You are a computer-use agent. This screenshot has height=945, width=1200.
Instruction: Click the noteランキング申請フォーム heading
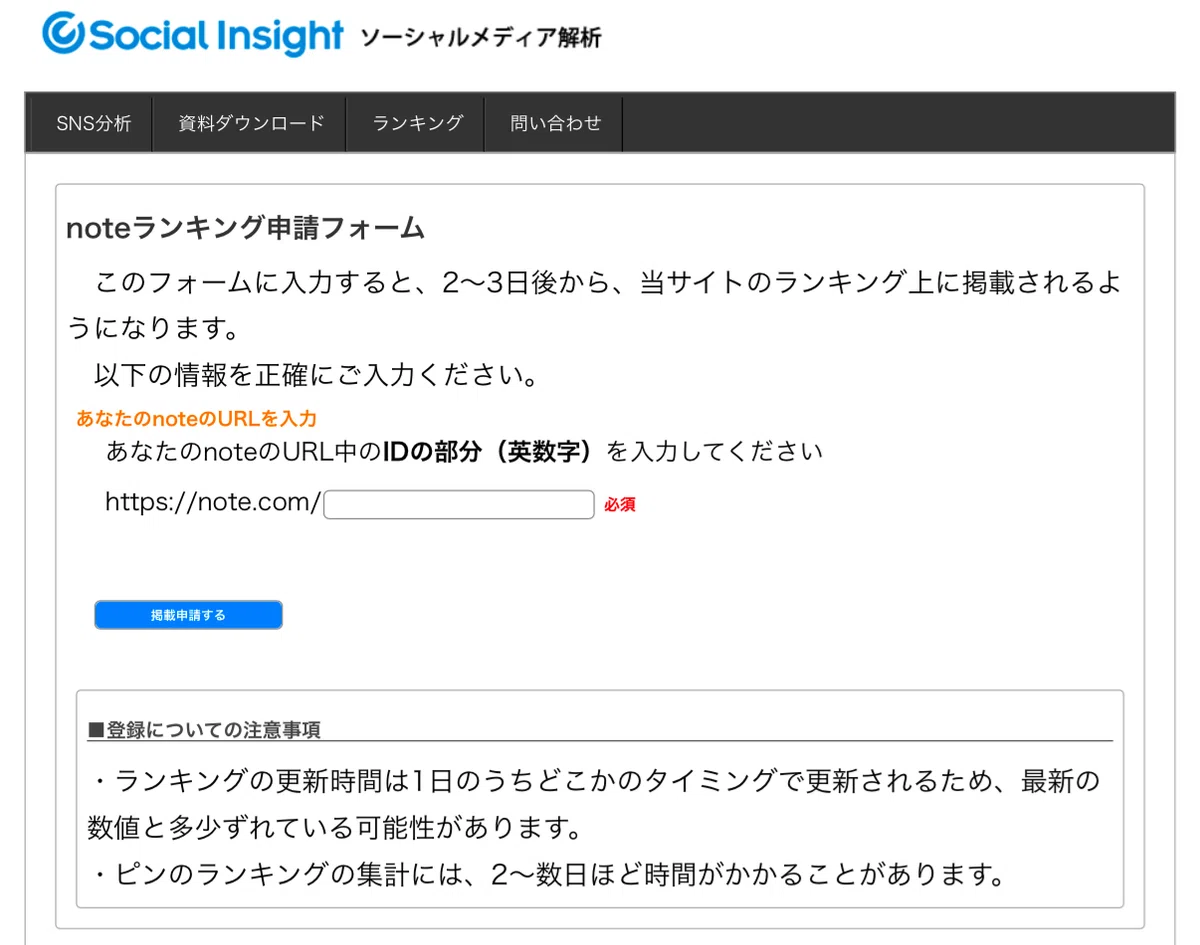[x=245, y=228]
